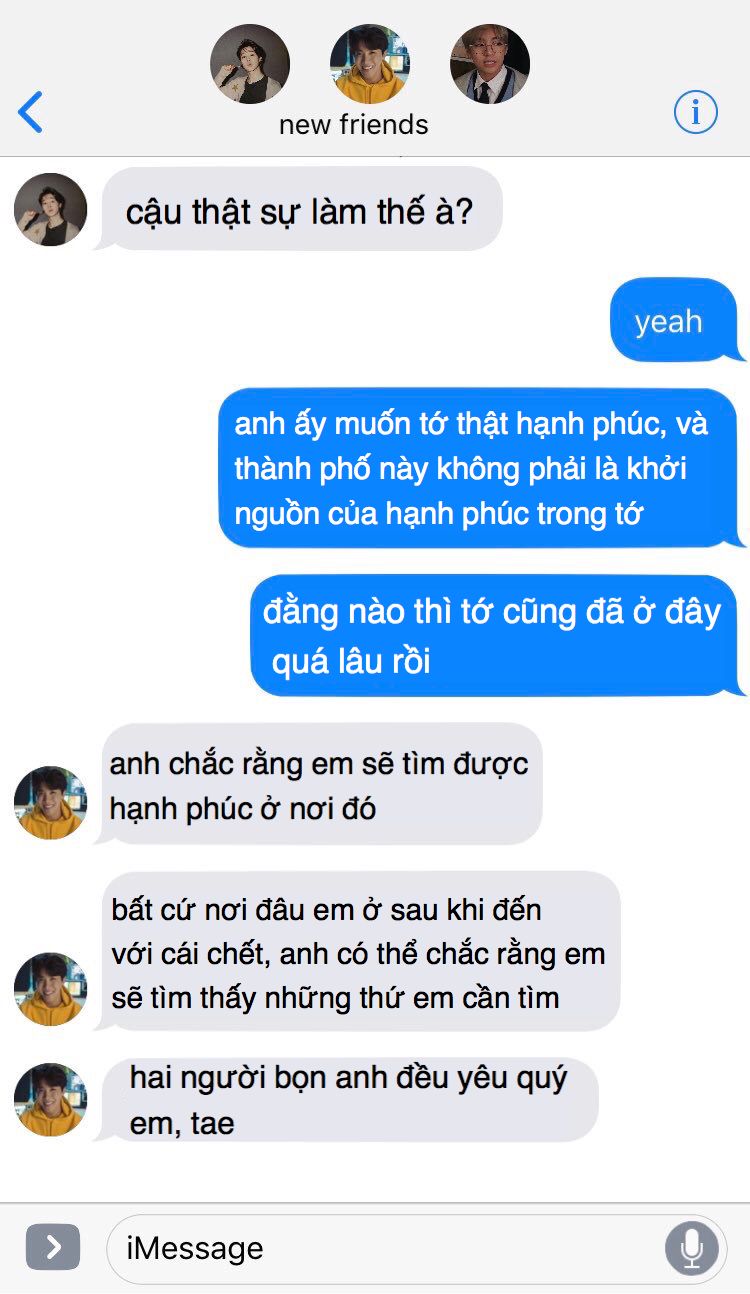Select the "đằng nào thì tớ cũng" blue bubble
This screenshot has width=750, height=1294.
pyautogui.click(x=497, y=635)
